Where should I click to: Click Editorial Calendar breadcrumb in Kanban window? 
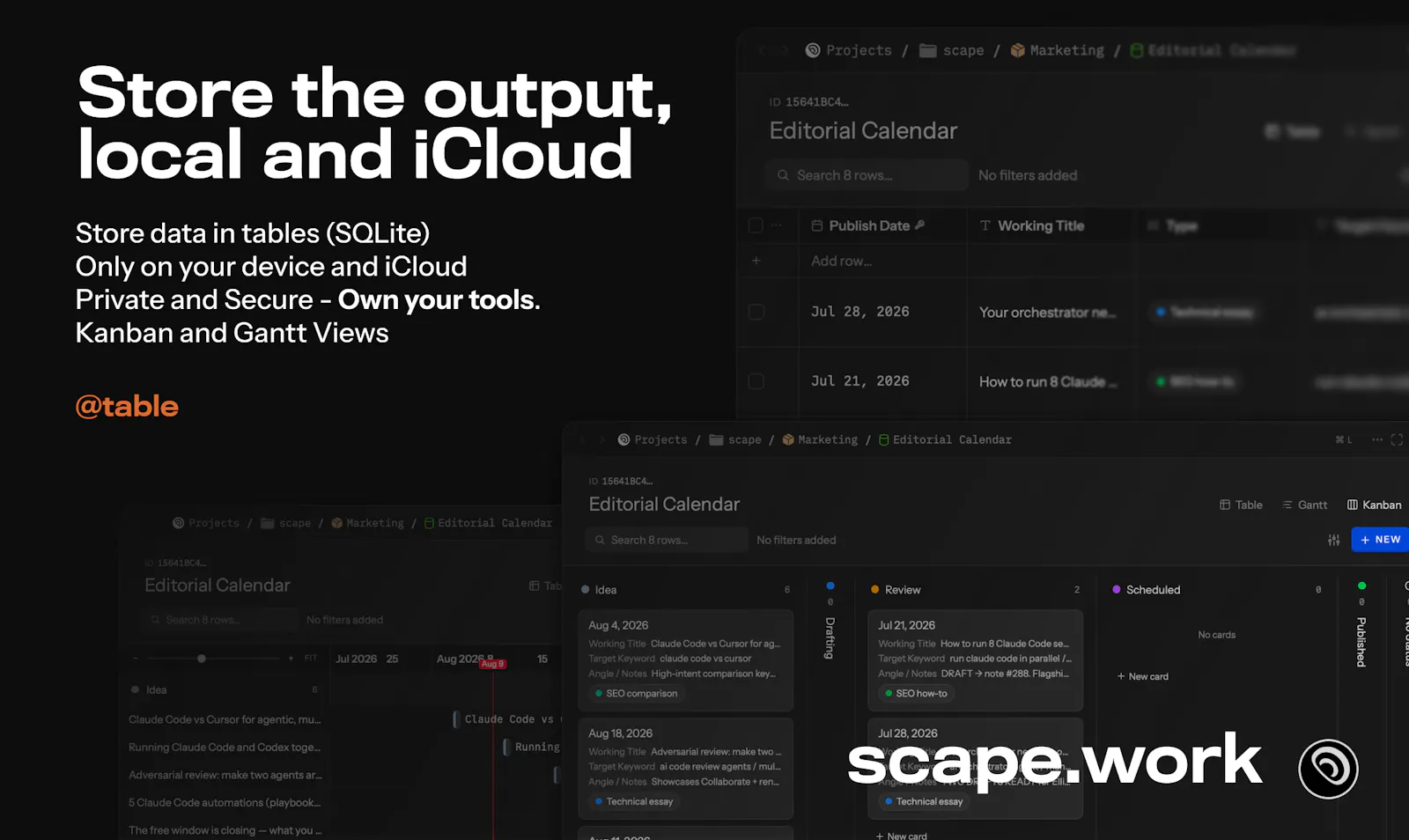[x=952, y=439]
